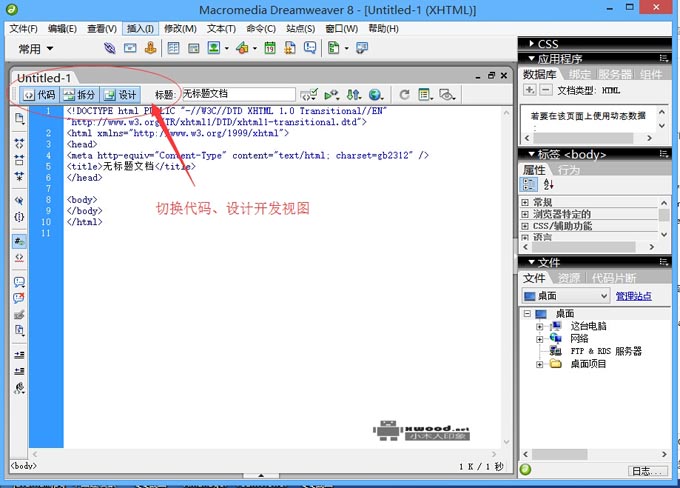This screenshot has height=488, width=680.
Task: Toggle category view in Attributes panel
Action: click(x=529, y=184)
